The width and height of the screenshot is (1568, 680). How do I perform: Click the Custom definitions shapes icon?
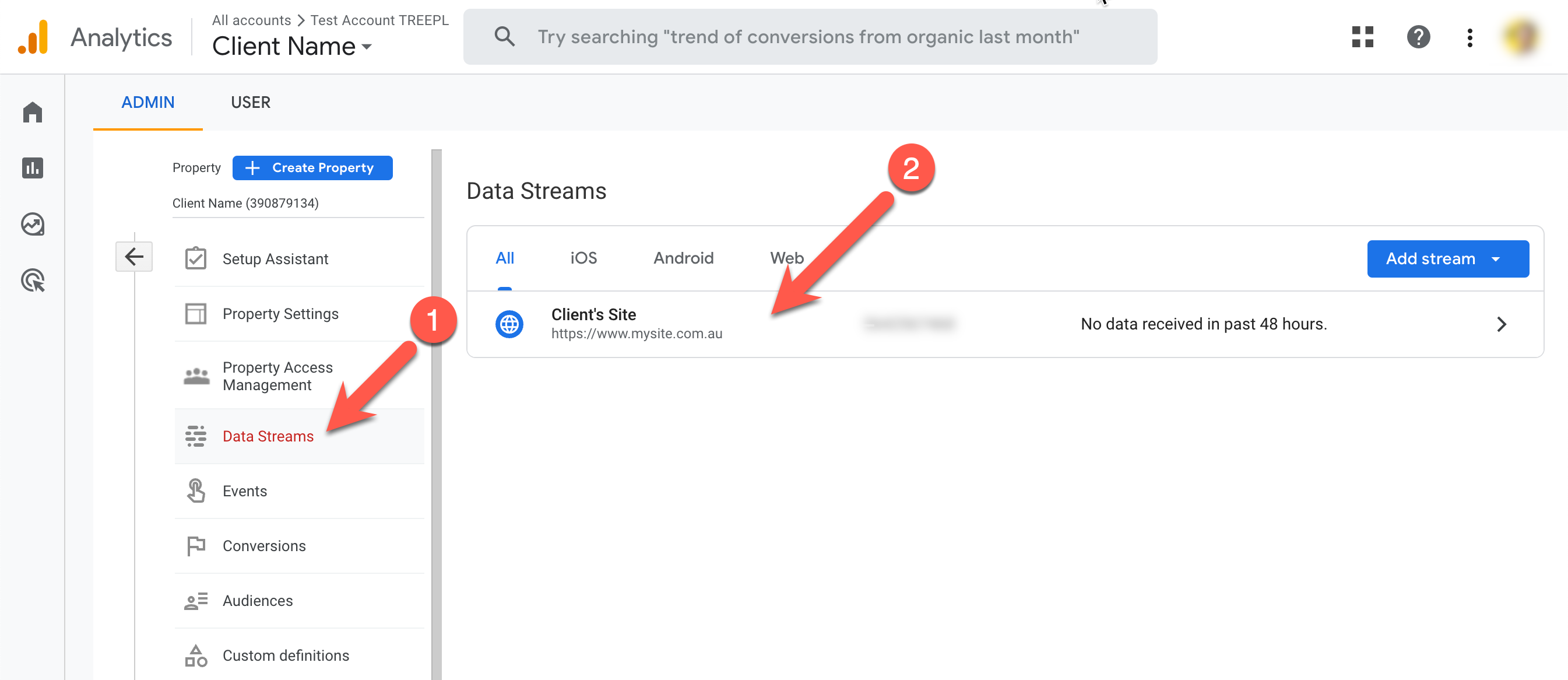195,656
